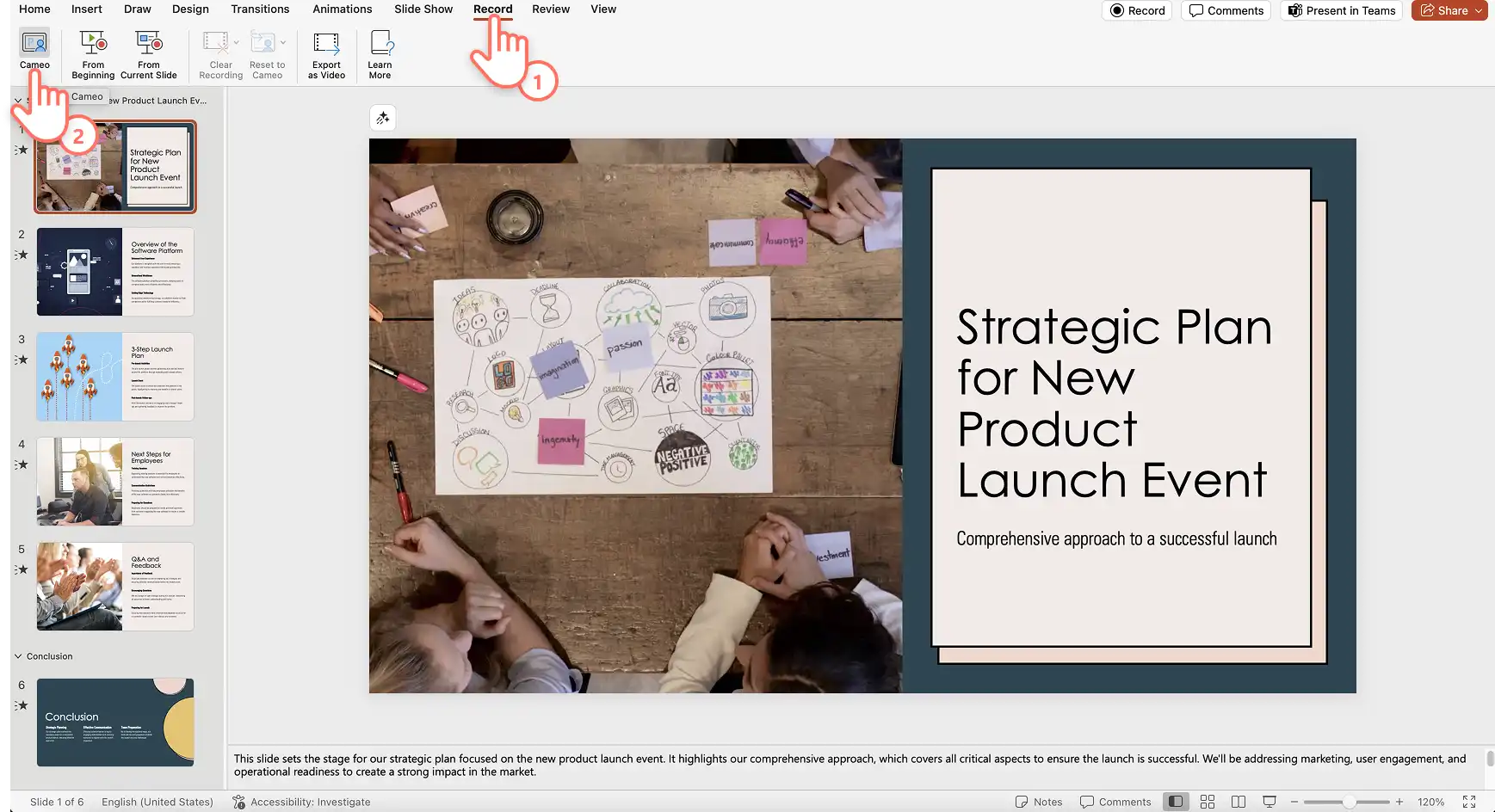Toggle the Comments pane in status bar
1495x812 pixels.
(1115, 802)
